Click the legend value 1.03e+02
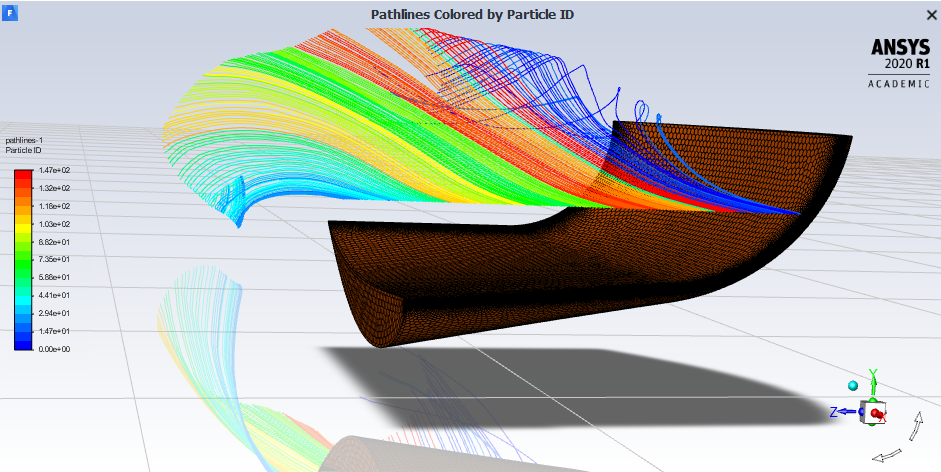941x472 pixels. click(54, 224)
